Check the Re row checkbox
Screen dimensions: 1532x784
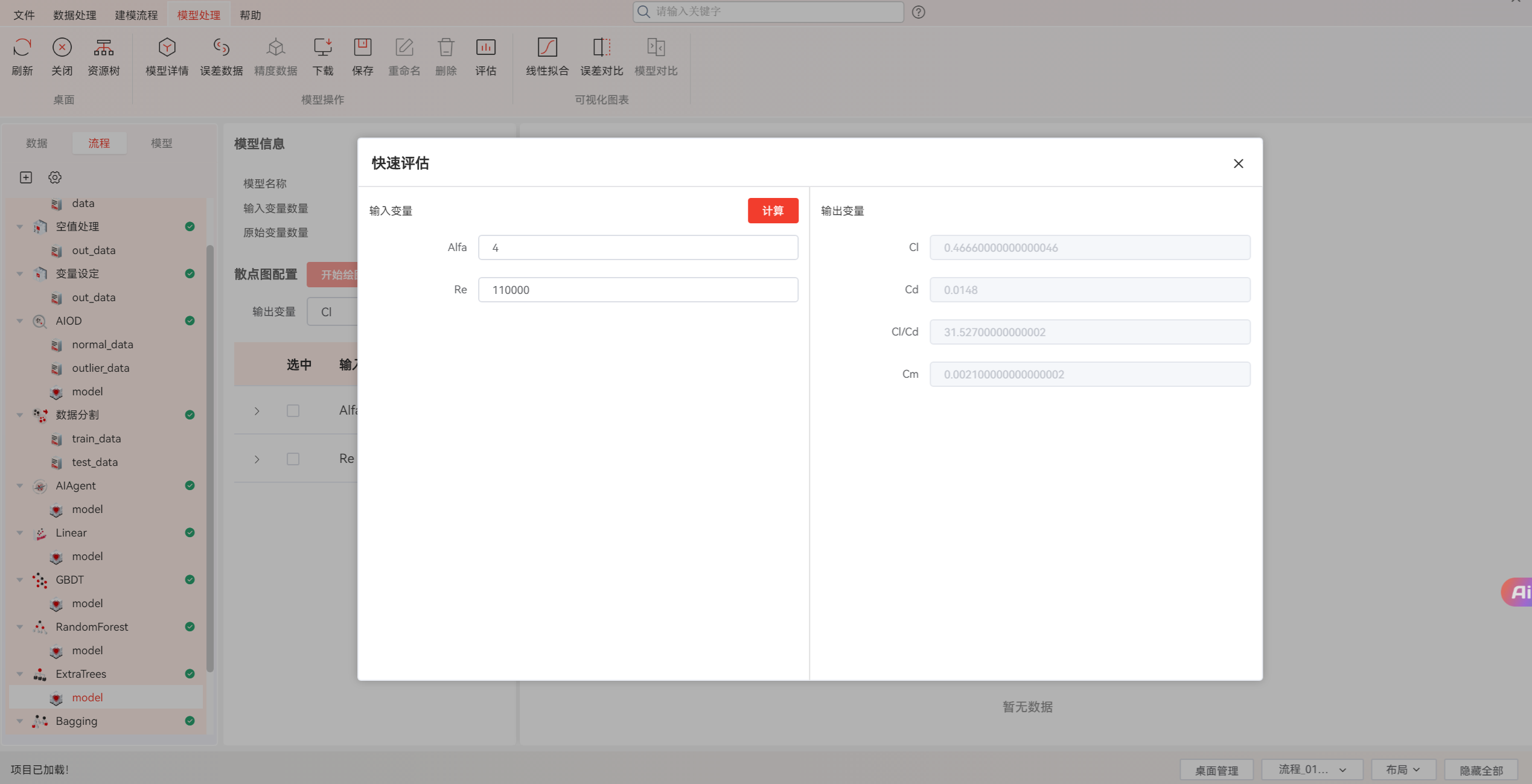point(293,459)
